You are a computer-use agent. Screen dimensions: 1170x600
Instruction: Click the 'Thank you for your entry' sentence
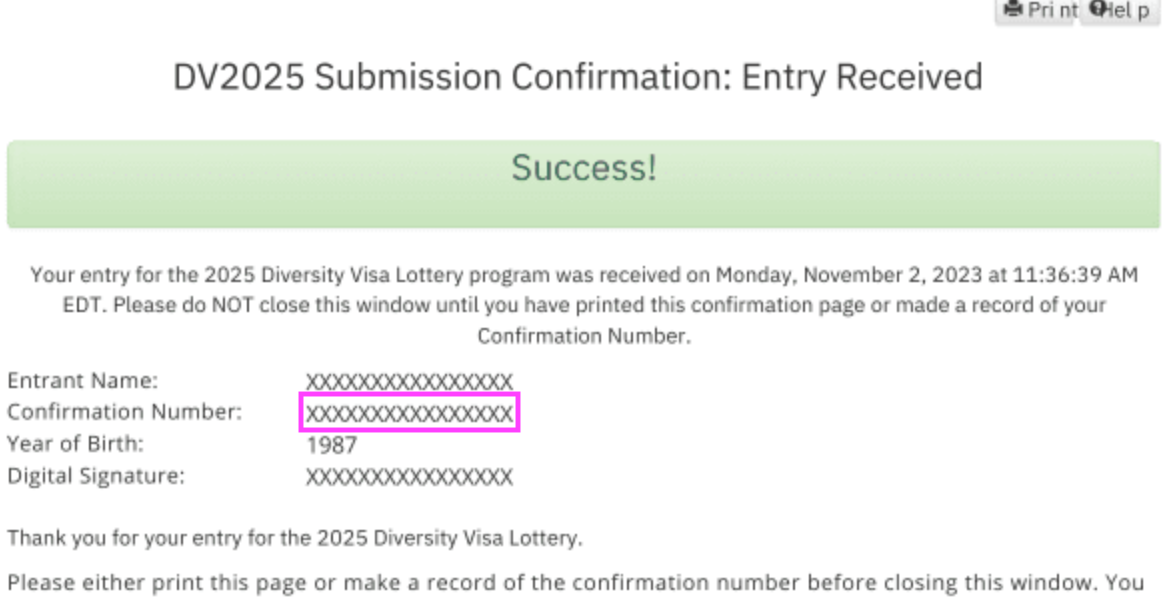click(x=295, y=538)
